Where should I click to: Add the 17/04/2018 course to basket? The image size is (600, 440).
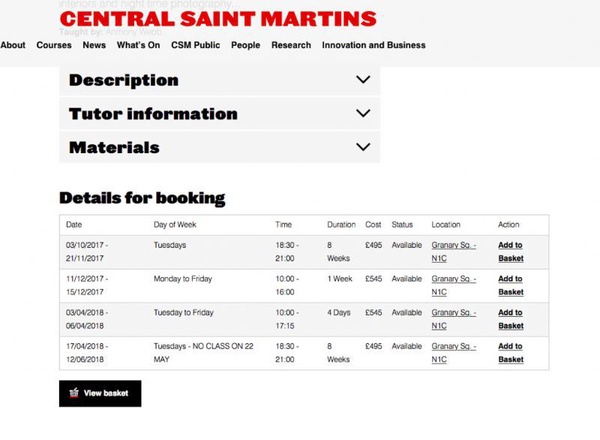coord(511,353)
